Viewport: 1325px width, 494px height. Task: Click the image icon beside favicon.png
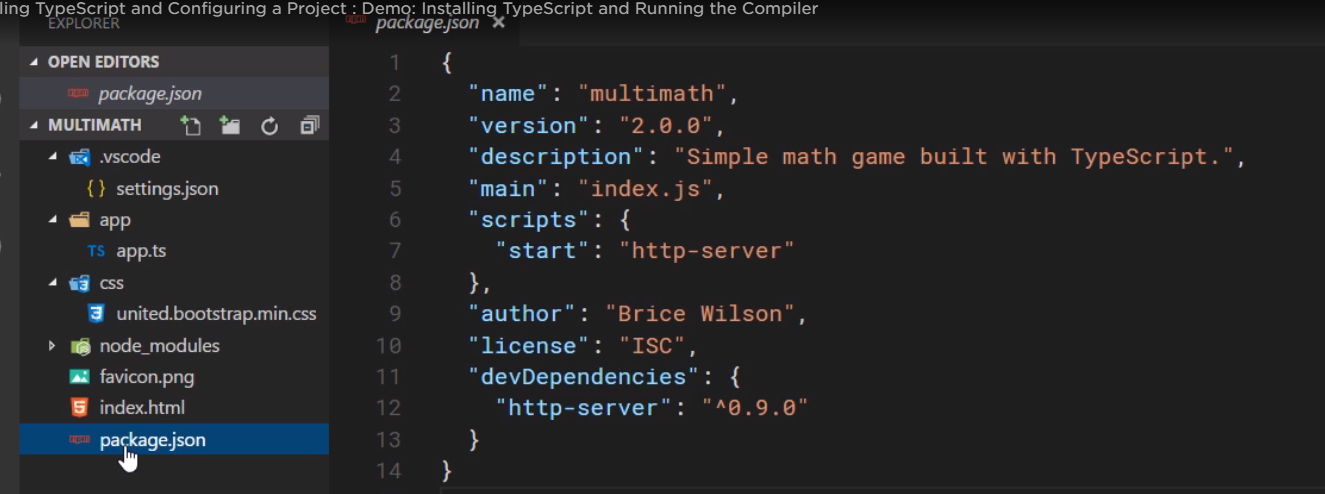(x=79, y=377)
